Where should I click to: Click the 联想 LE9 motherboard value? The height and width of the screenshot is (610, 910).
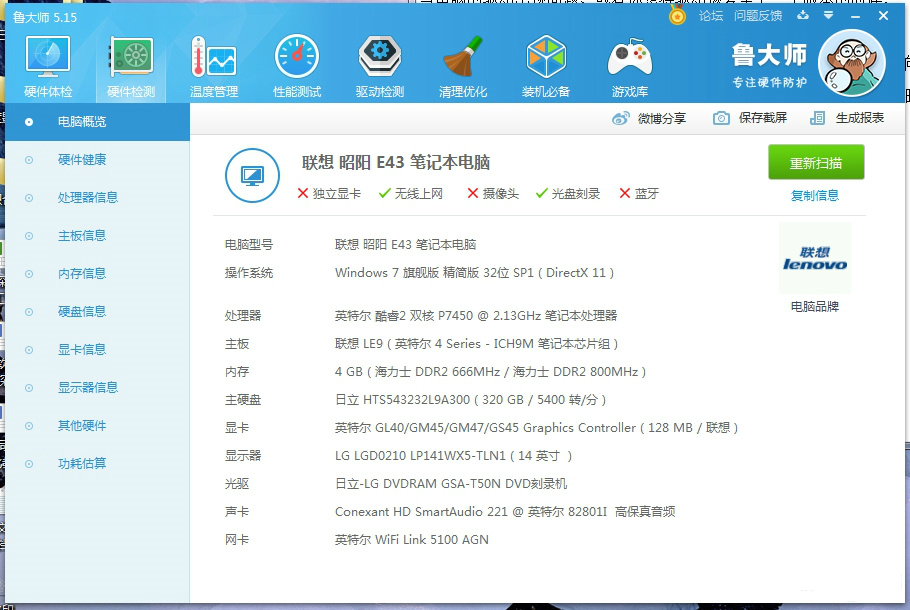476,344
